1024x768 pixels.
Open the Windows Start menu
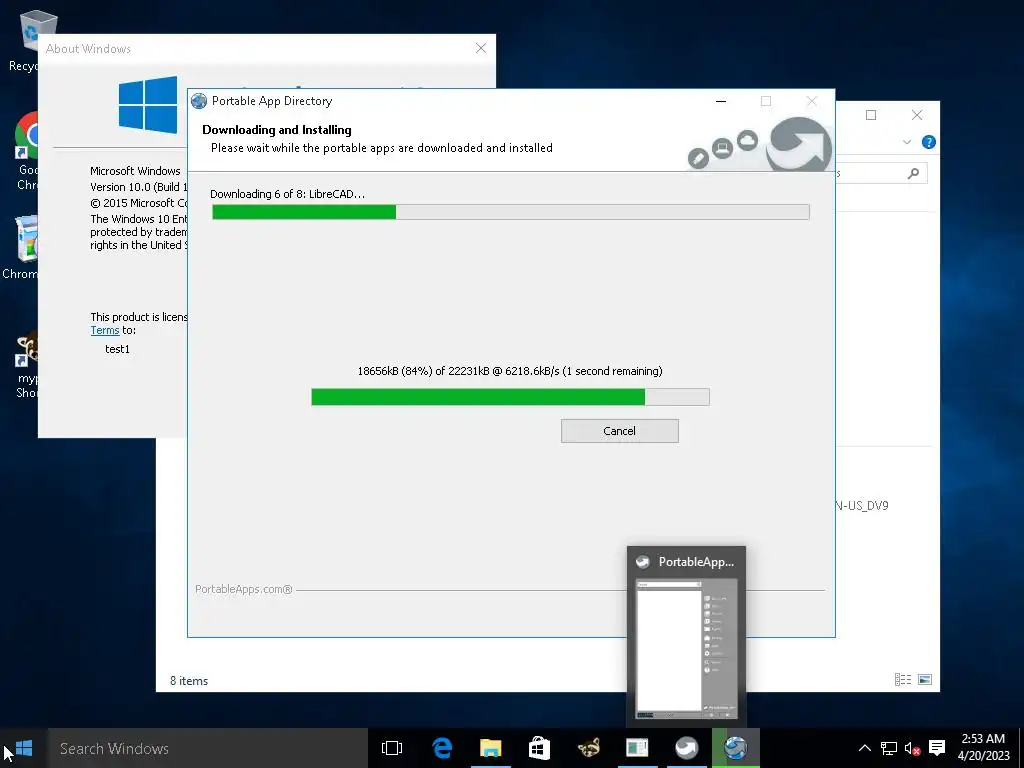(24, 748)
